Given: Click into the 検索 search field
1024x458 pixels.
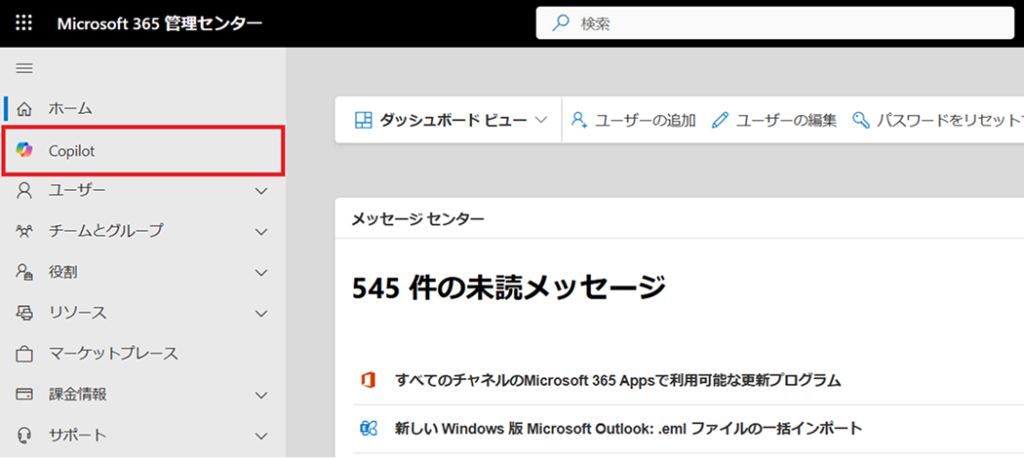Looking at the screenshot, I should [x=775, y=24].
